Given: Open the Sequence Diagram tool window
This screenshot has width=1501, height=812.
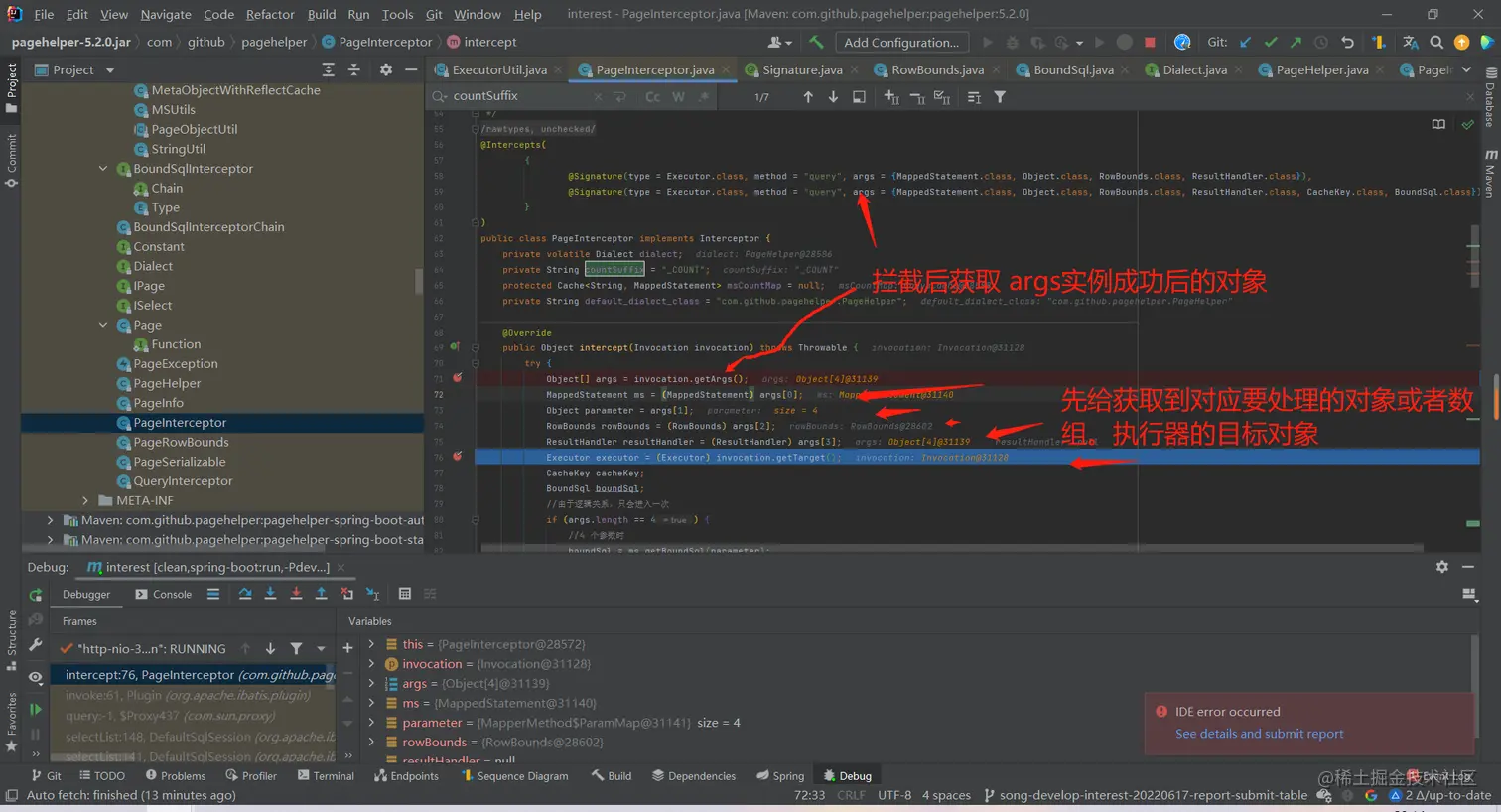Looking at the screenshot, I should [514, 776].
